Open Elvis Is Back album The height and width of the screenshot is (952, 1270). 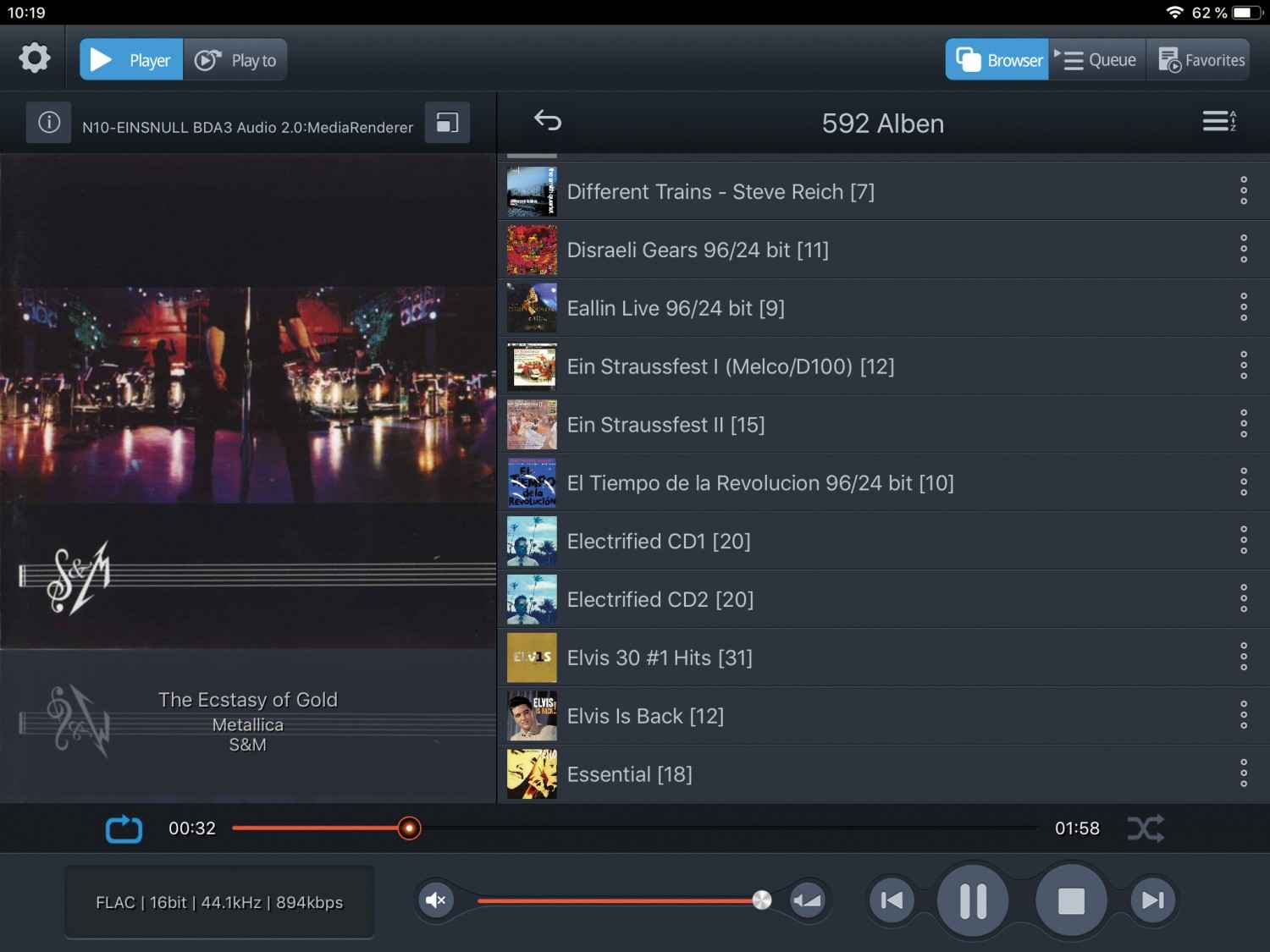[884, 716]
